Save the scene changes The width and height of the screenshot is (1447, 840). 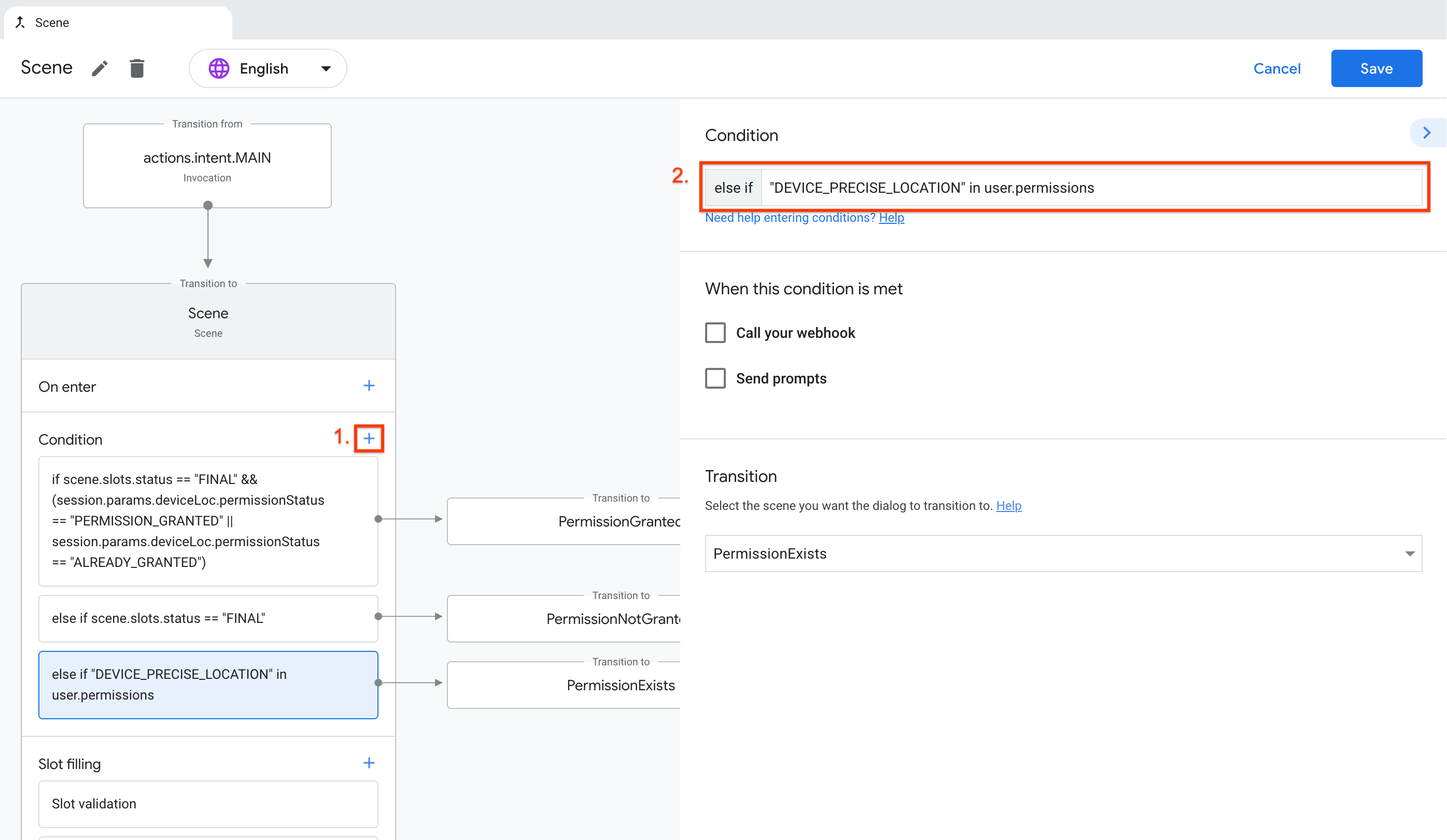click(x=1376, y=68)
